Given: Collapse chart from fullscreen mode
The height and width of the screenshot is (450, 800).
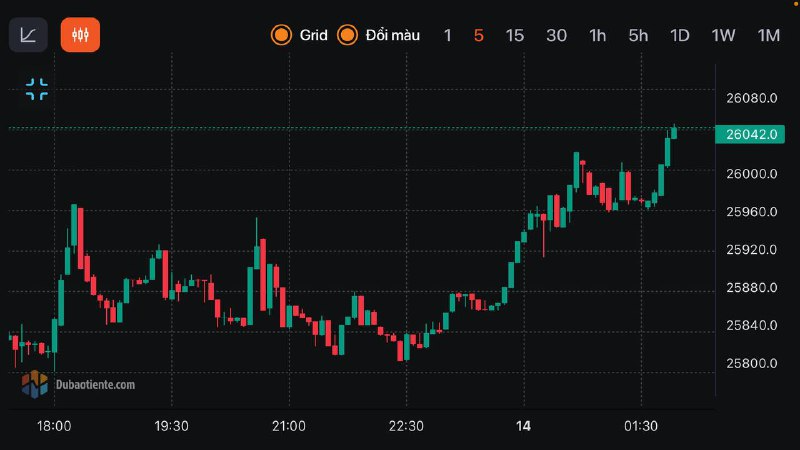Looking at the screenshot, I should click(37, 89).
